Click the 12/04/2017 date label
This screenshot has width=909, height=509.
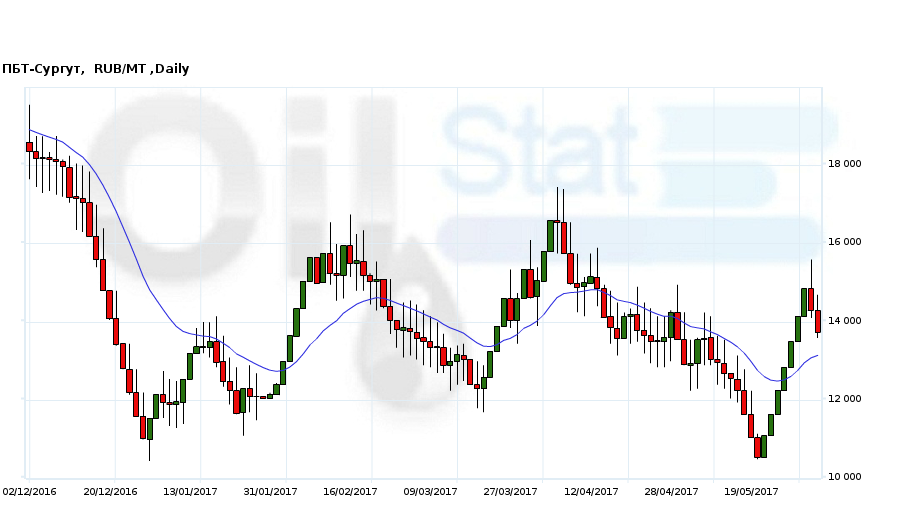point(591,491)
